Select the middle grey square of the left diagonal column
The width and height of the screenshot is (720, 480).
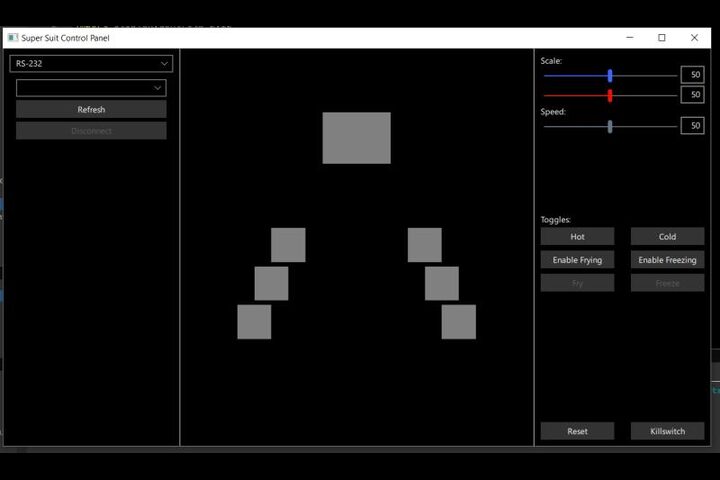point(271,283)
